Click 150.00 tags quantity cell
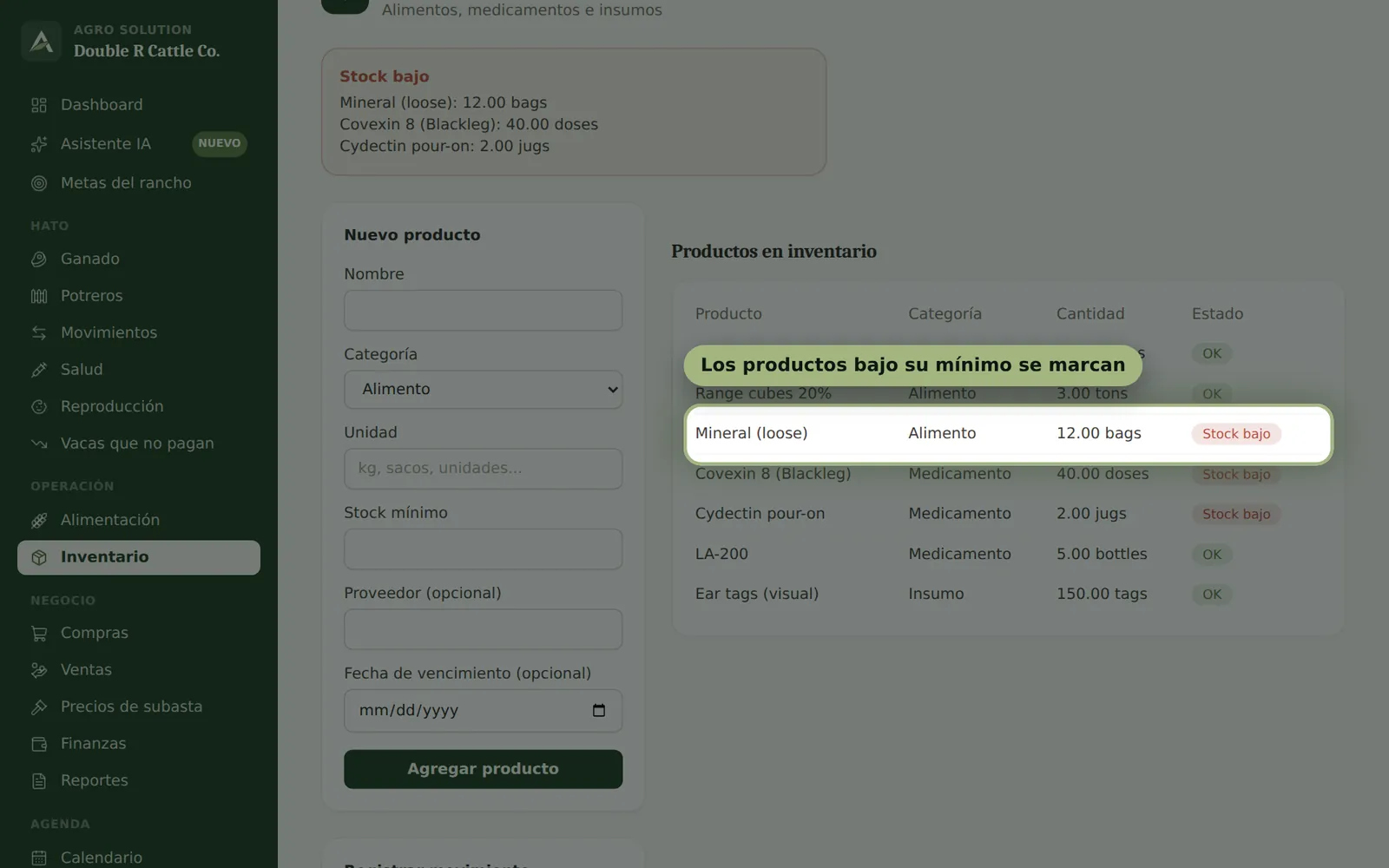The height and width of the screenshot is (868, 1389). click(1102, 594)
